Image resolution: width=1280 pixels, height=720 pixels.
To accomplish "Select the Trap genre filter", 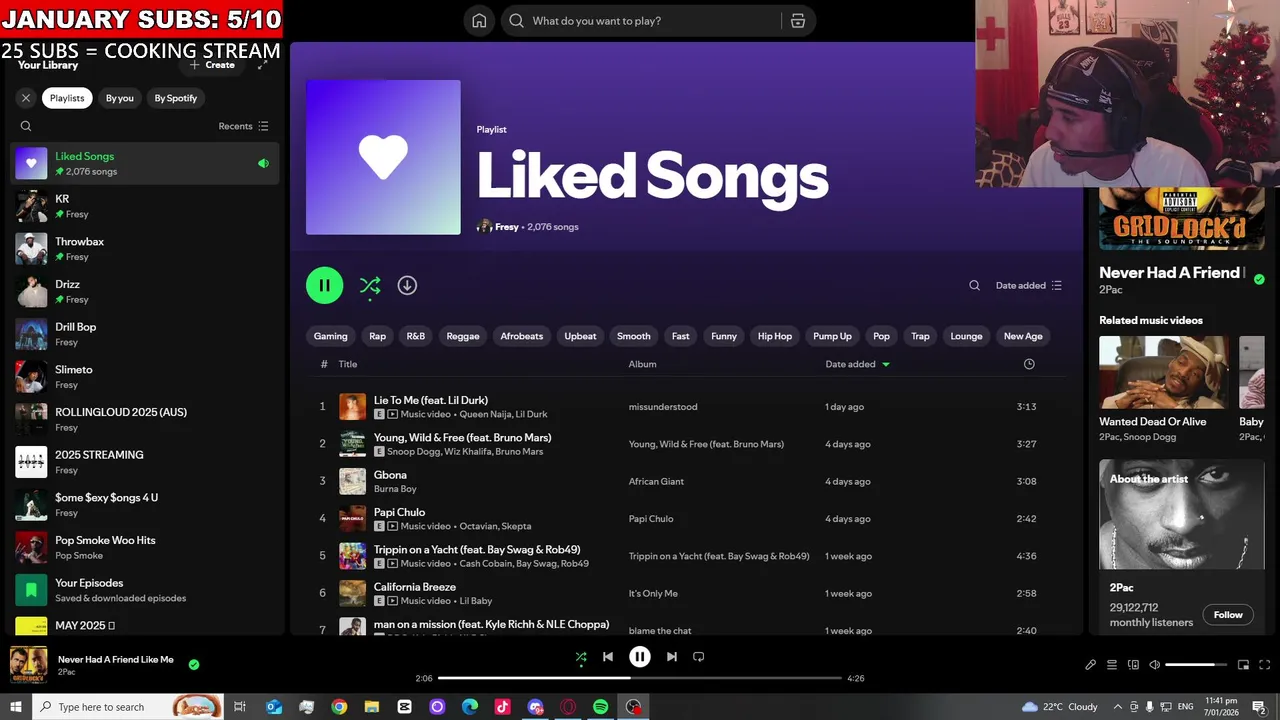I will [x=920, y=336].
